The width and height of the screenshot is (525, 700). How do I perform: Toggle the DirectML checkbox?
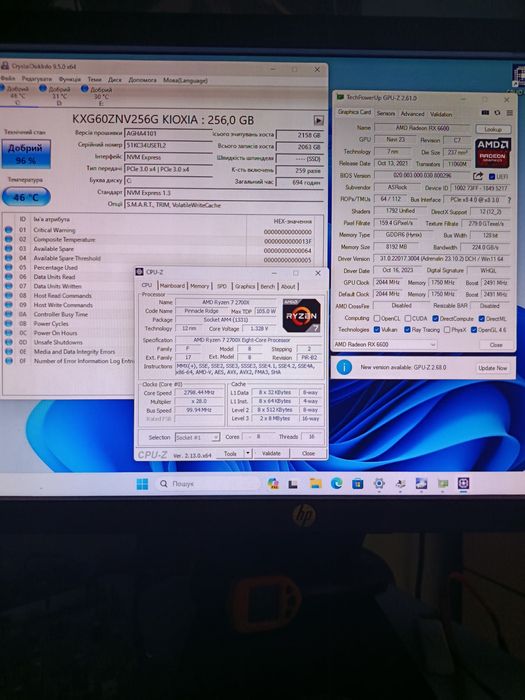pyautogui.click(x=482, y=318)
